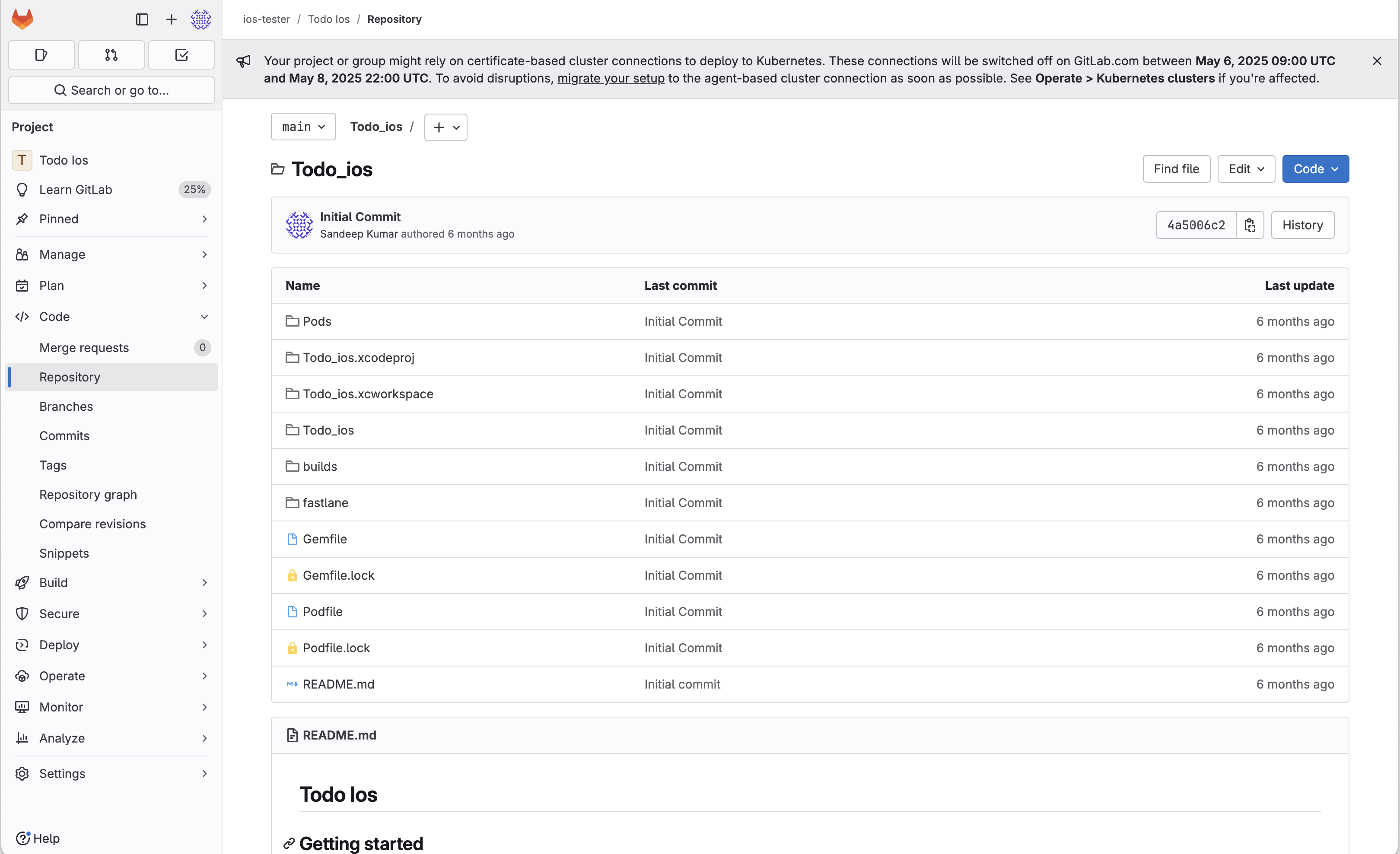Expand the Plan sidebar section
This screenshot has width=1400, height=854.
coord(111,285)
